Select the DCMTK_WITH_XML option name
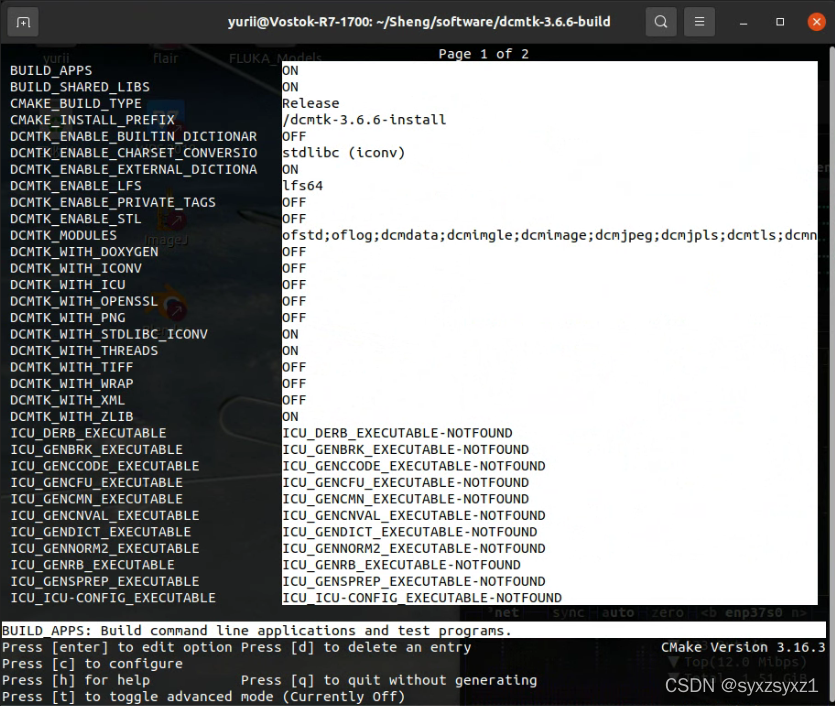The width and height of the screenshot is (835, 706). [68, 400]
